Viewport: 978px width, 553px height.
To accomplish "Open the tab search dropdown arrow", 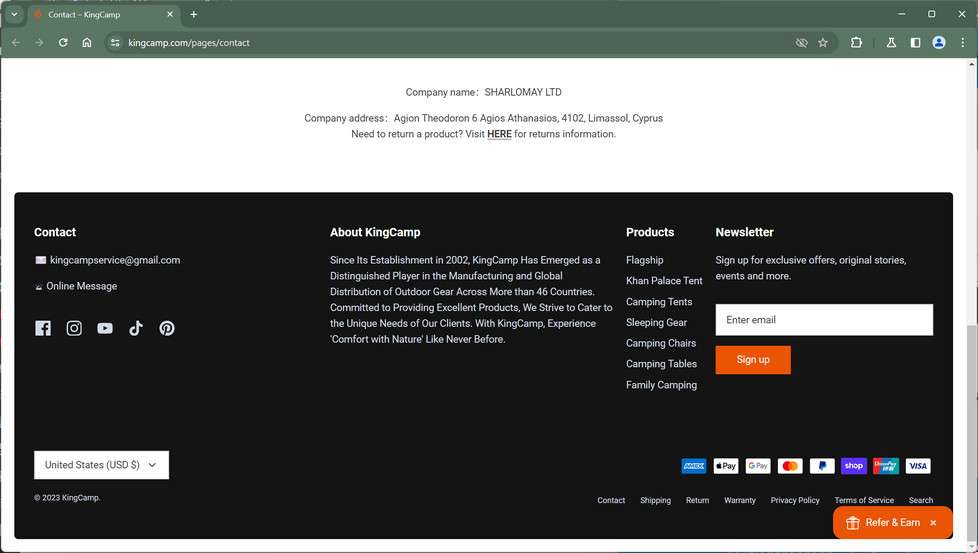I will (x=14, y=14).
